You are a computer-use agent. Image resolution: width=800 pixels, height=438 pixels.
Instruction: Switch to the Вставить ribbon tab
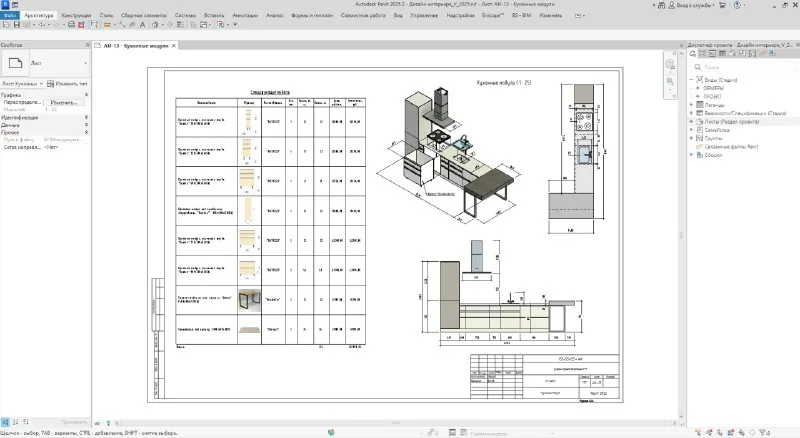click(214, 15)
